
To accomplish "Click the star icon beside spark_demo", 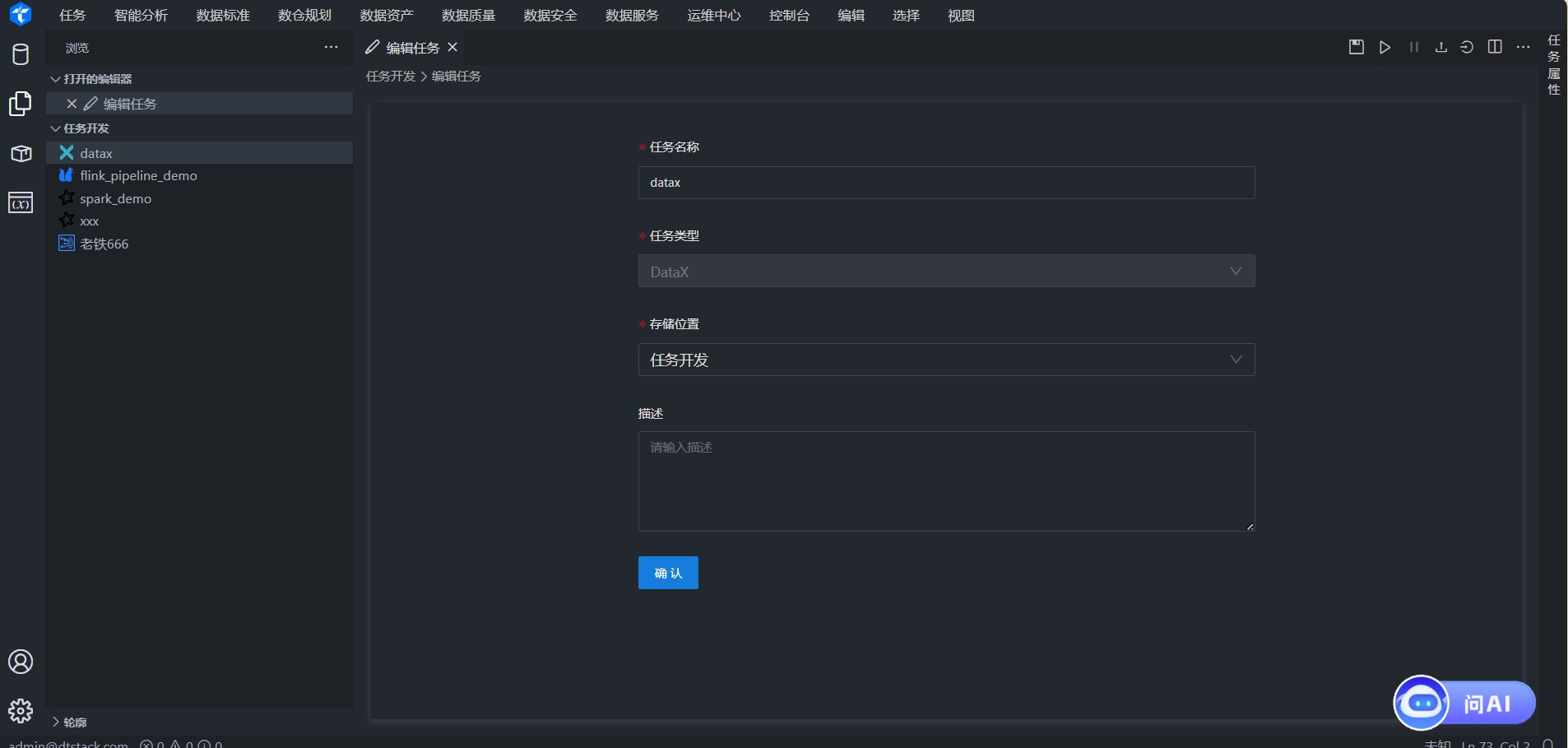I will pyautogui.click(x=67, y=197).
